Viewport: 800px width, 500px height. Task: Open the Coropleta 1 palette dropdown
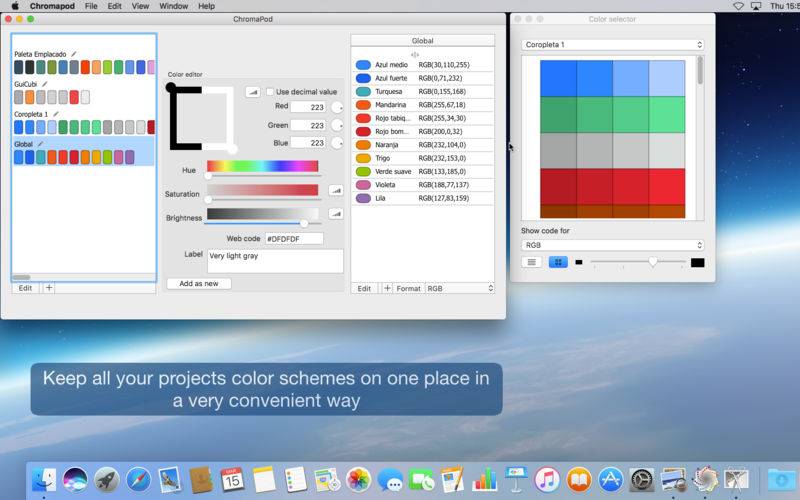(612, 45)
